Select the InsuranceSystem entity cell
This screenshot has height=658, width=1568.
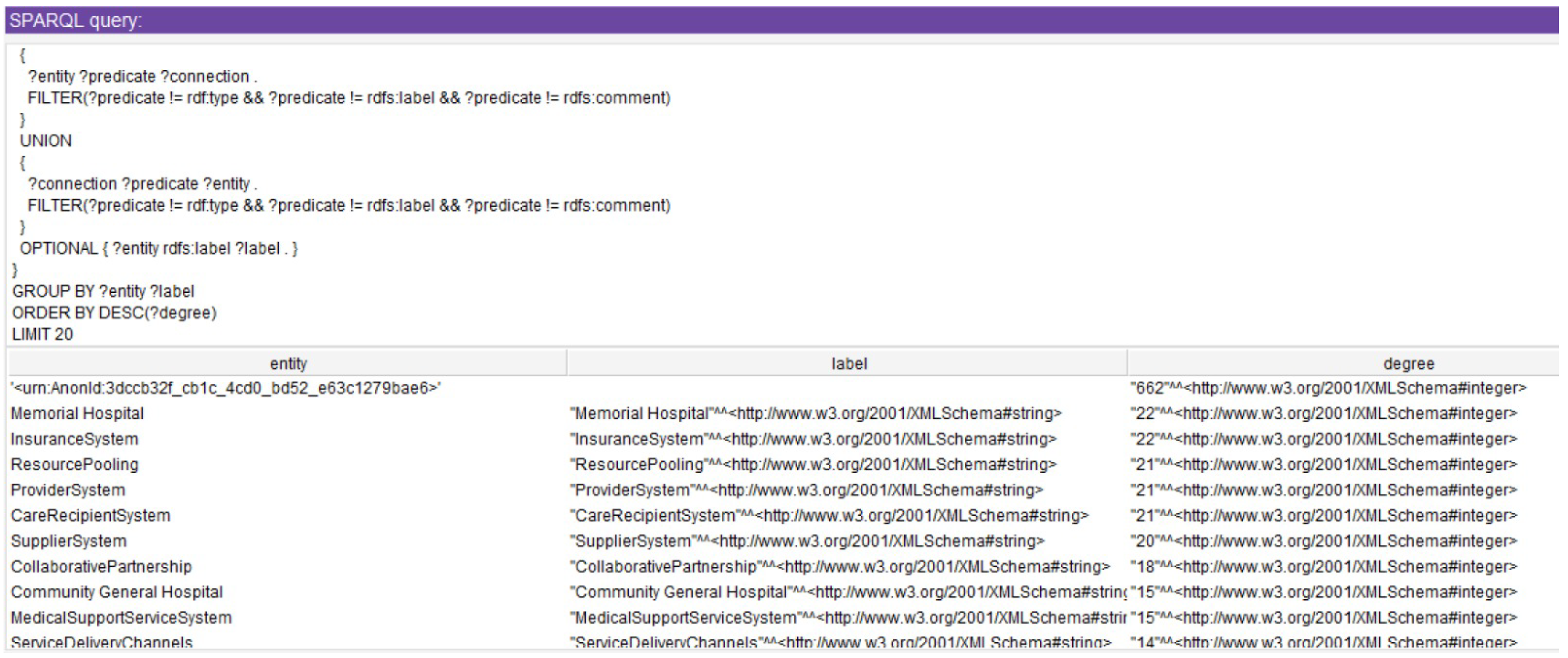(x=74, y=439)
